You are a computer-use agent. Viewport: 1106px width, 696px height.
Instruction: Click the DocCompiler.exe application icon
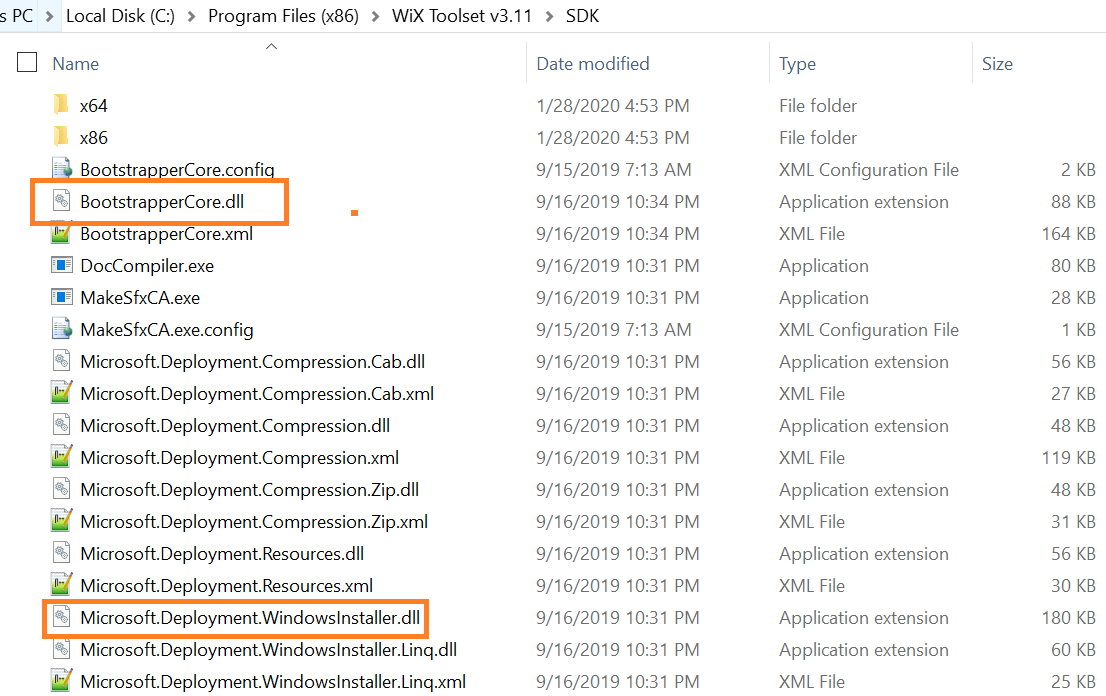point(62,265)
